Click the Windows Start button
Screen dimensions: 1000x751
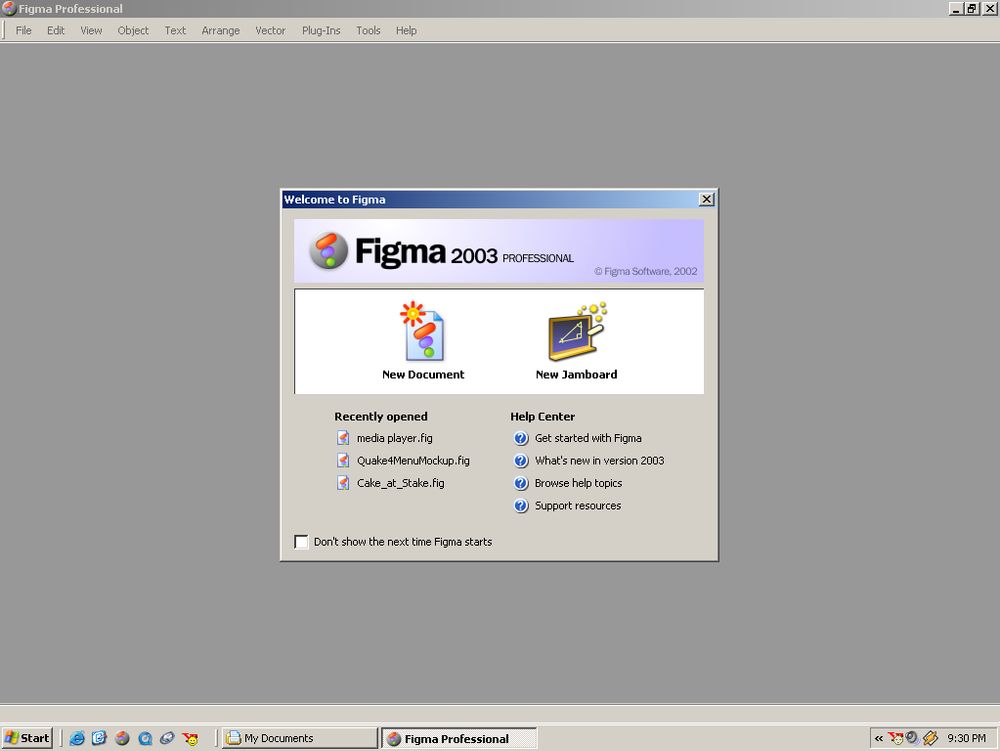27,738
